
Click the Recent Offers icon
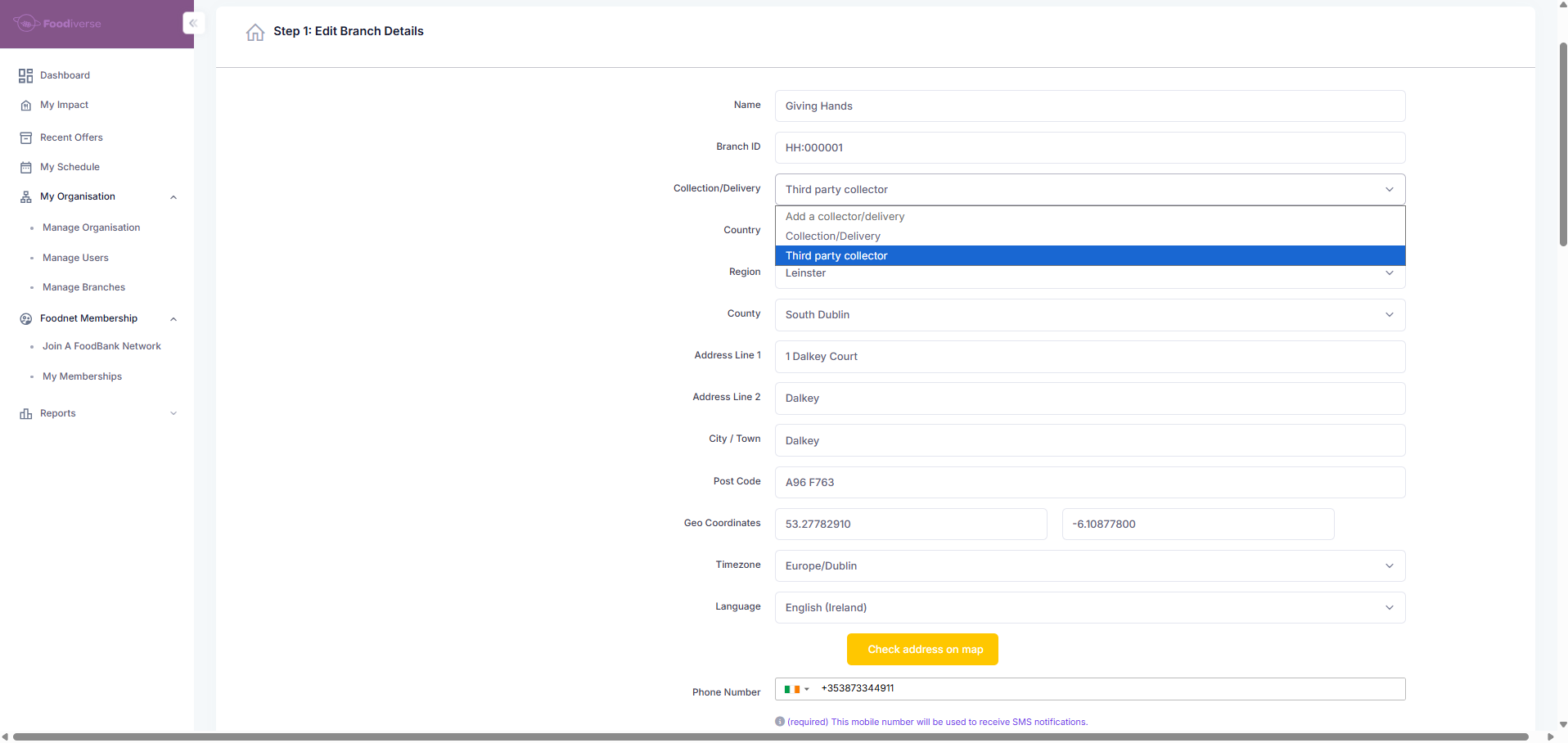25,137
